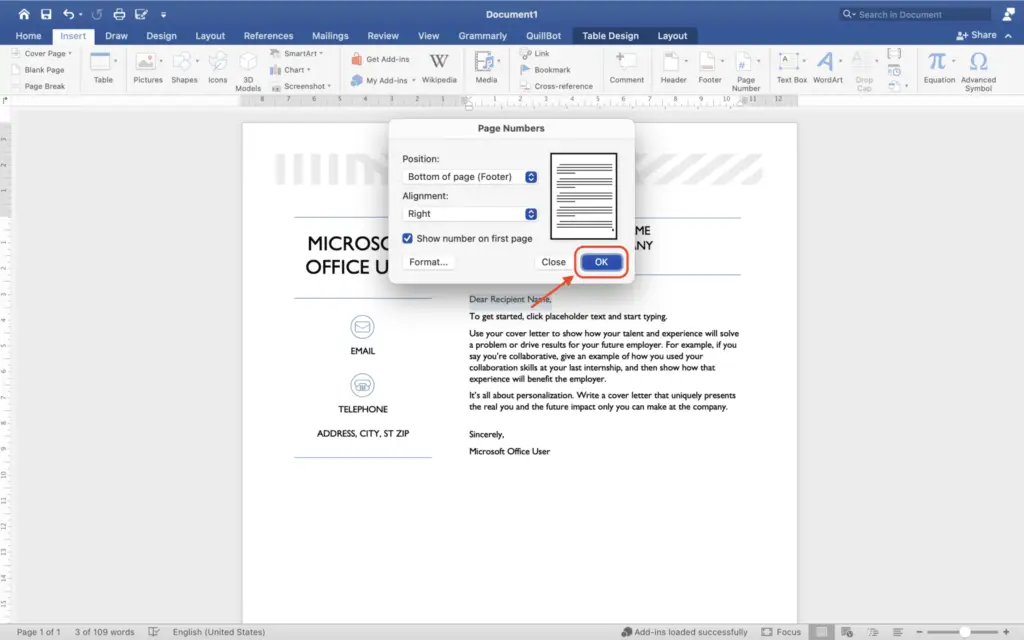Open the Shapes gallery
The image size is (1024, 640).
click(184, 67)
